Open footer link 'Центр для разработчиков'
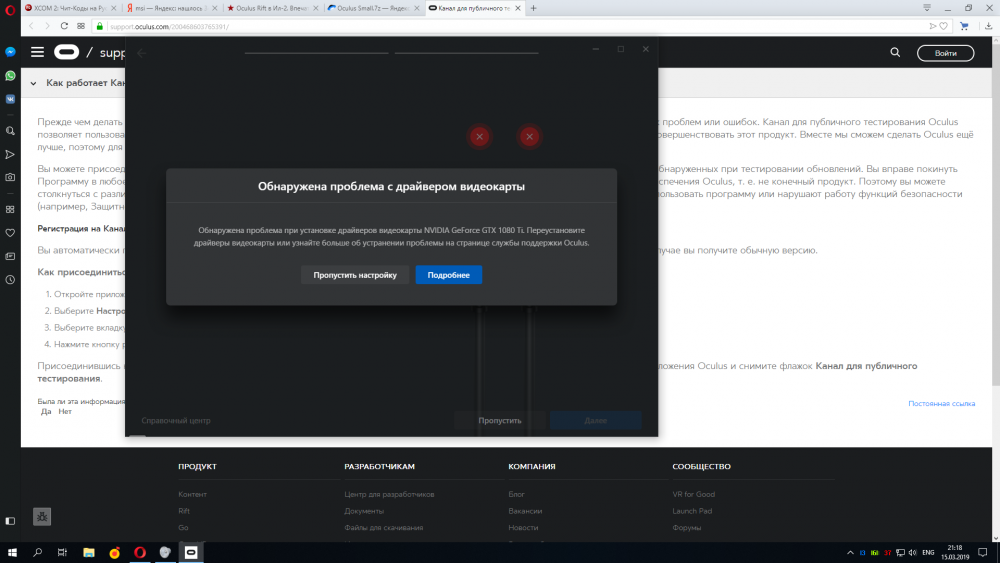 click(x=389, y=494)
